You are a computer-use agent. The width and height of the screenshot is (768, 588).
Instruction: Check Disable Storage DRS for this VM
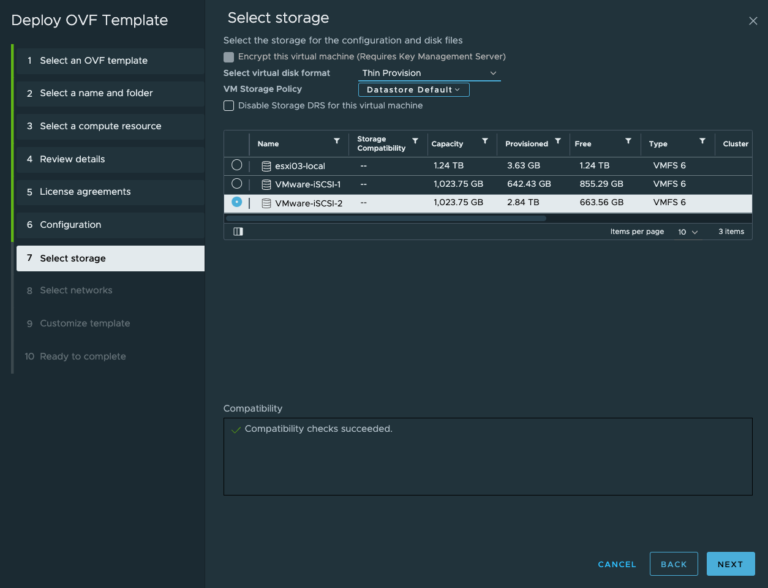[229, 106]
